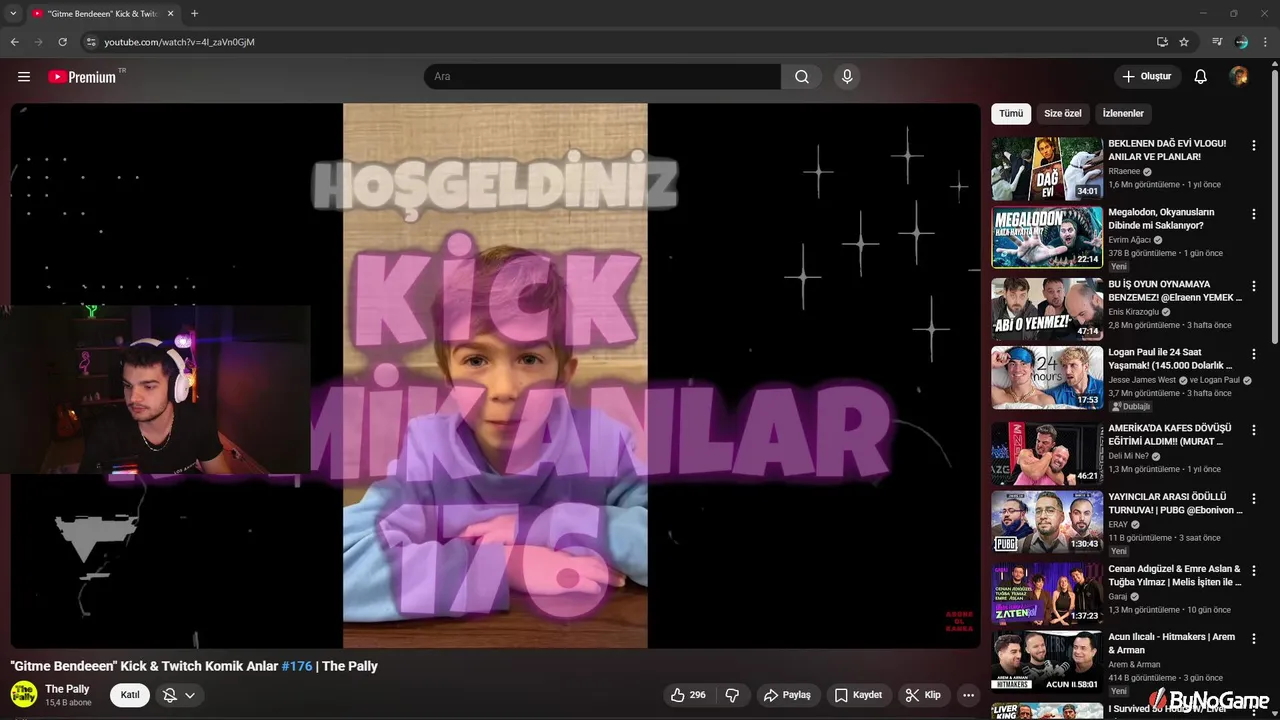
Task: Select the Tümü filter chip
Action: pyautogui.click(x=1011, y=113)
